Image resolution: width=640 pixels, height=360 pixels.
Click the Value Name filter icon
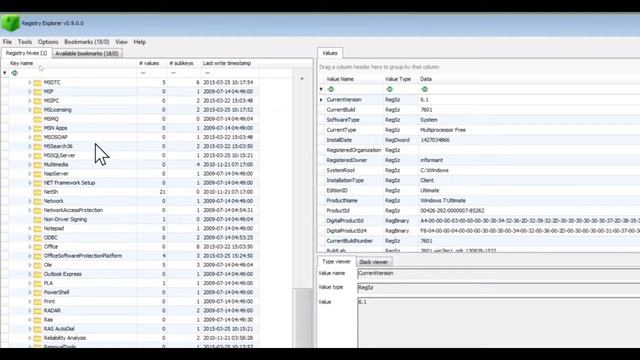pos(331,89)
